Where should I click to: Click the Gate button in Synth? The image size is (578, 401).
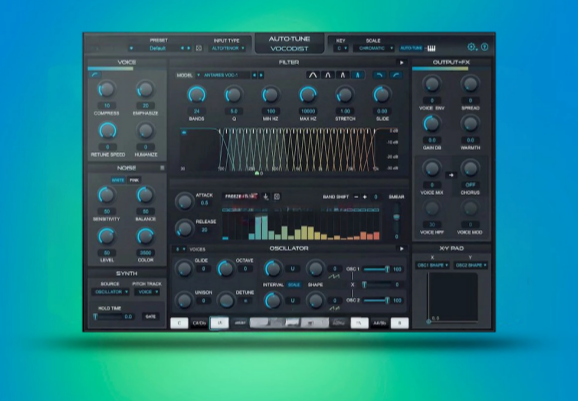[150, 317]
